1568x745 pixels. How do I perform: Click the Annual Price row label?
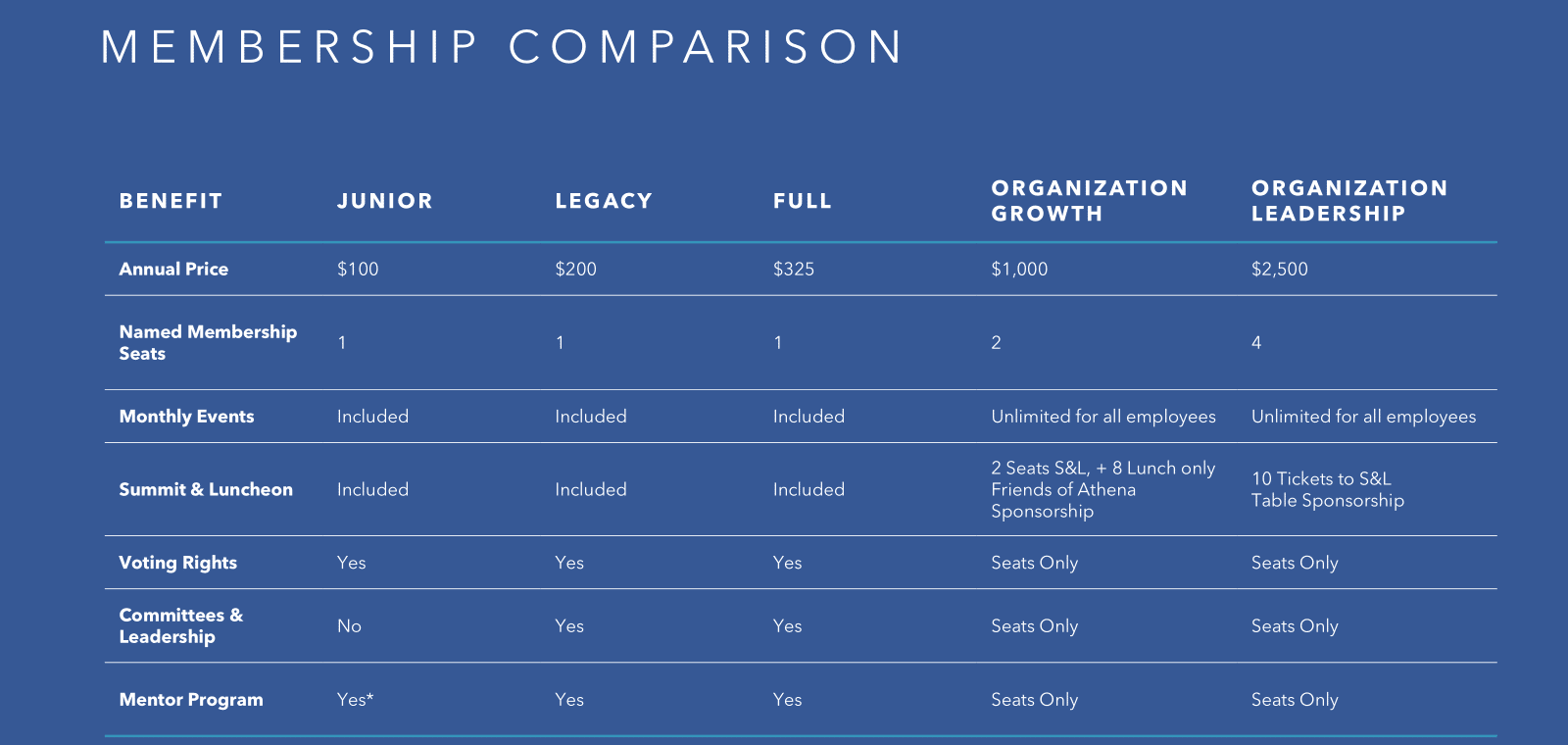coord(173,269)
